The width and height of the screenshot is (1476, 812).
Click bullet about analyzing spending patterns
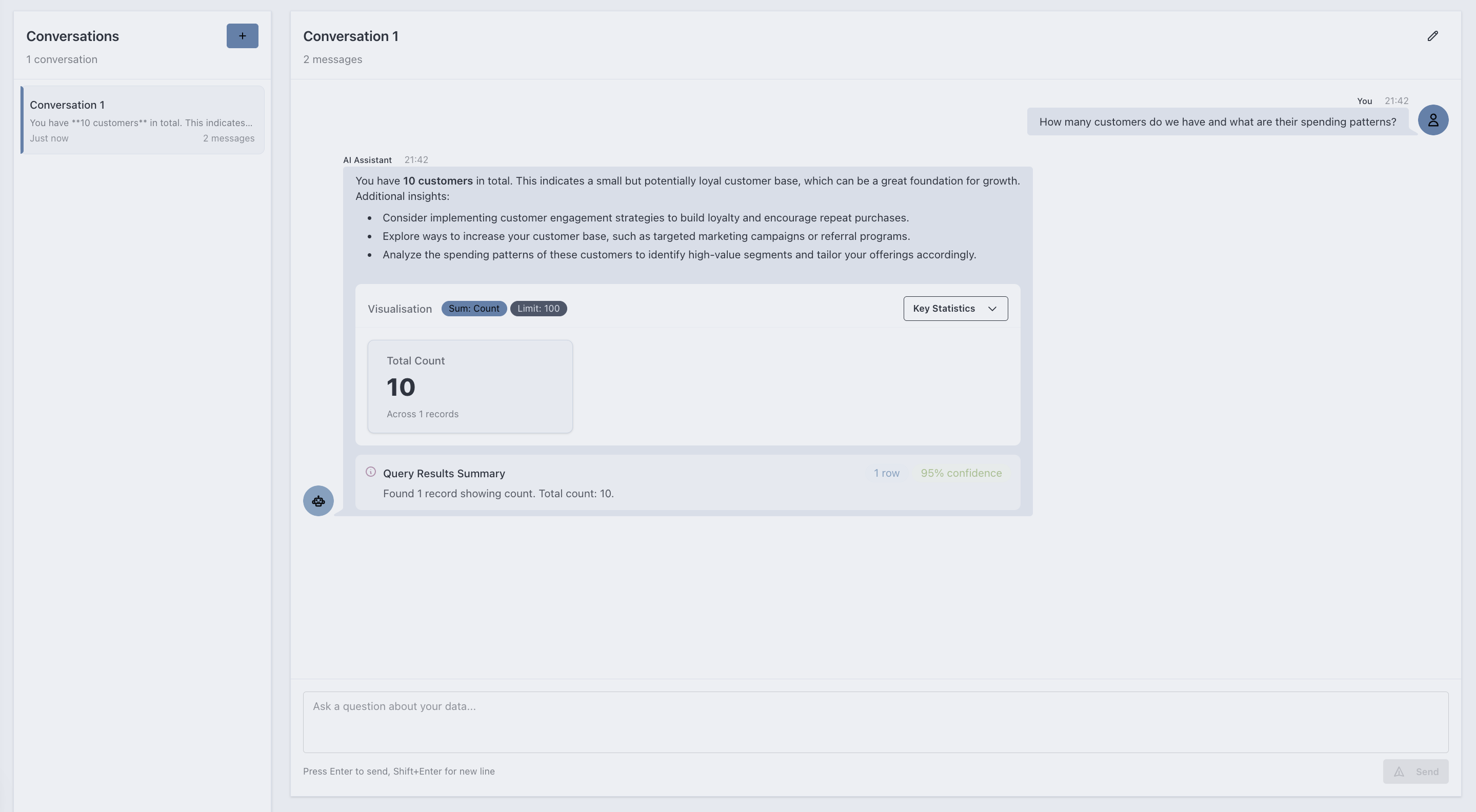click(x=679, y=254)
